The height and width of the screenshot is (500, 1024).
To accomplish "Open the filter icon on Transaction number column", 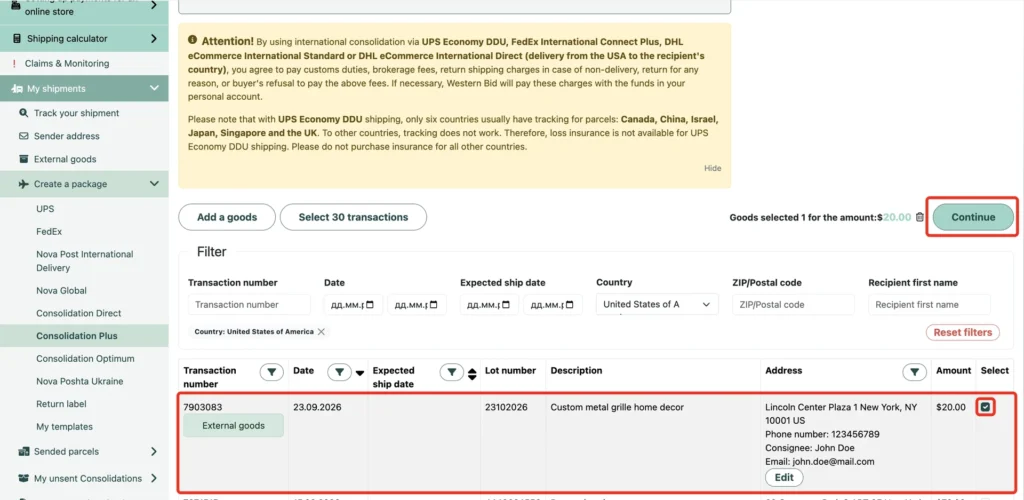I will tap(272, 372).
